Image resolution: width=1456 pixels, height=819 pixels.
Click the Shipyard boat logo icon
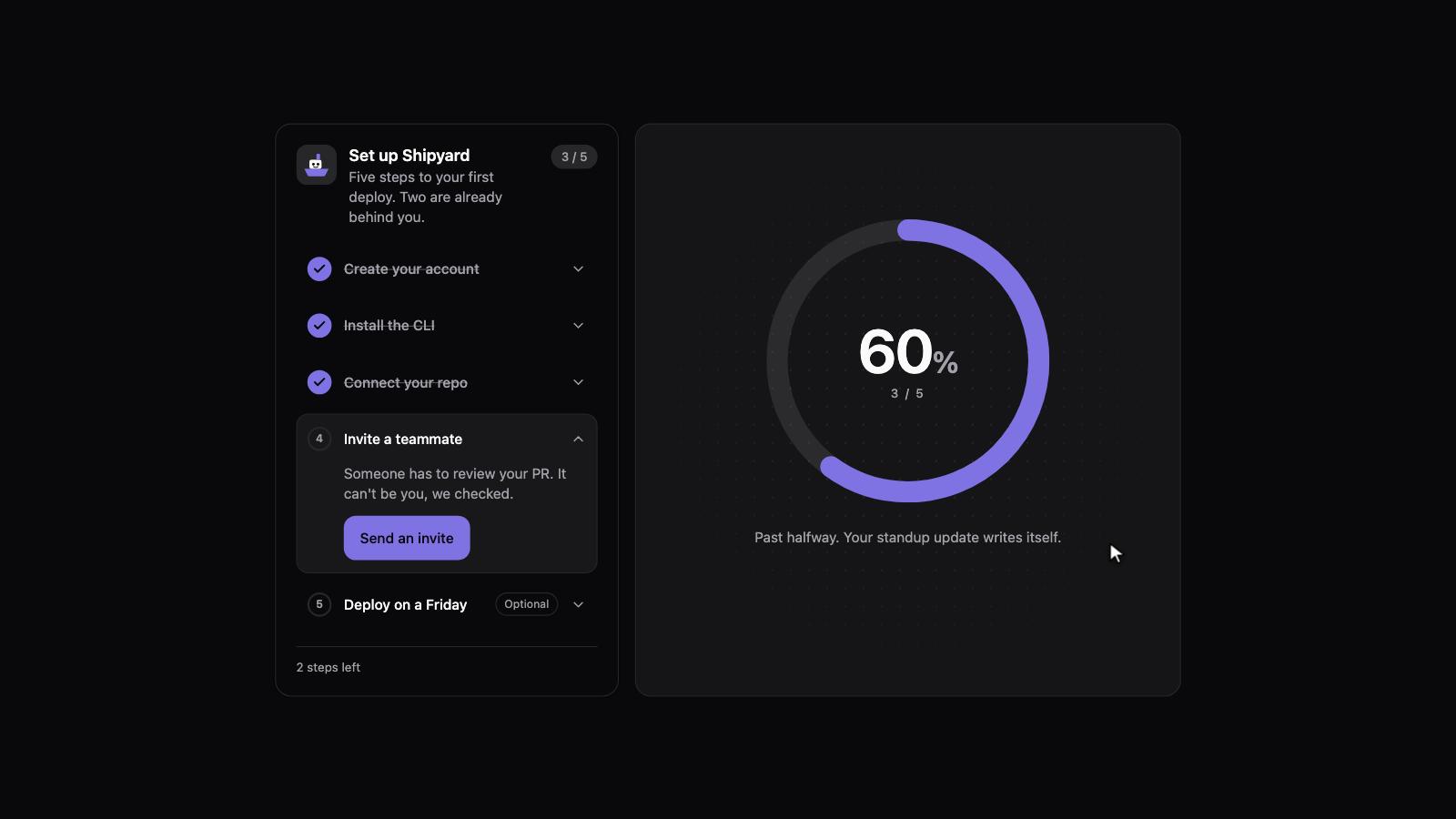(317, 165)
